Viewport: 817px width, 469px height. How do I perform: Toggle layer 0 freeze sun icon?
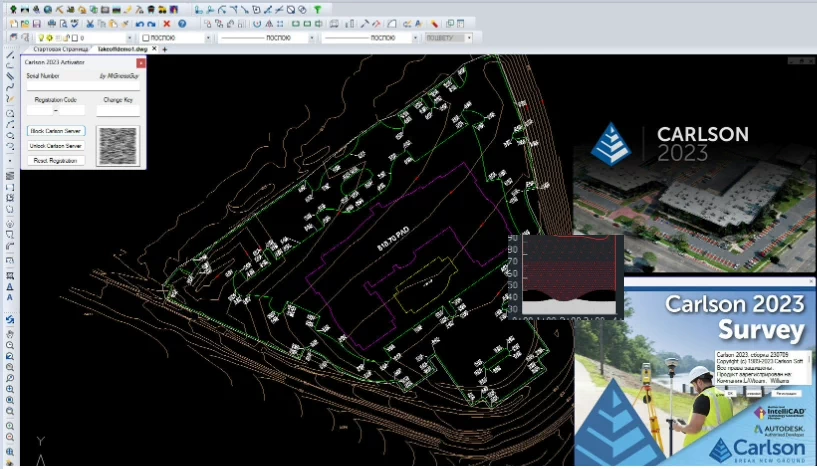point(49,38)
